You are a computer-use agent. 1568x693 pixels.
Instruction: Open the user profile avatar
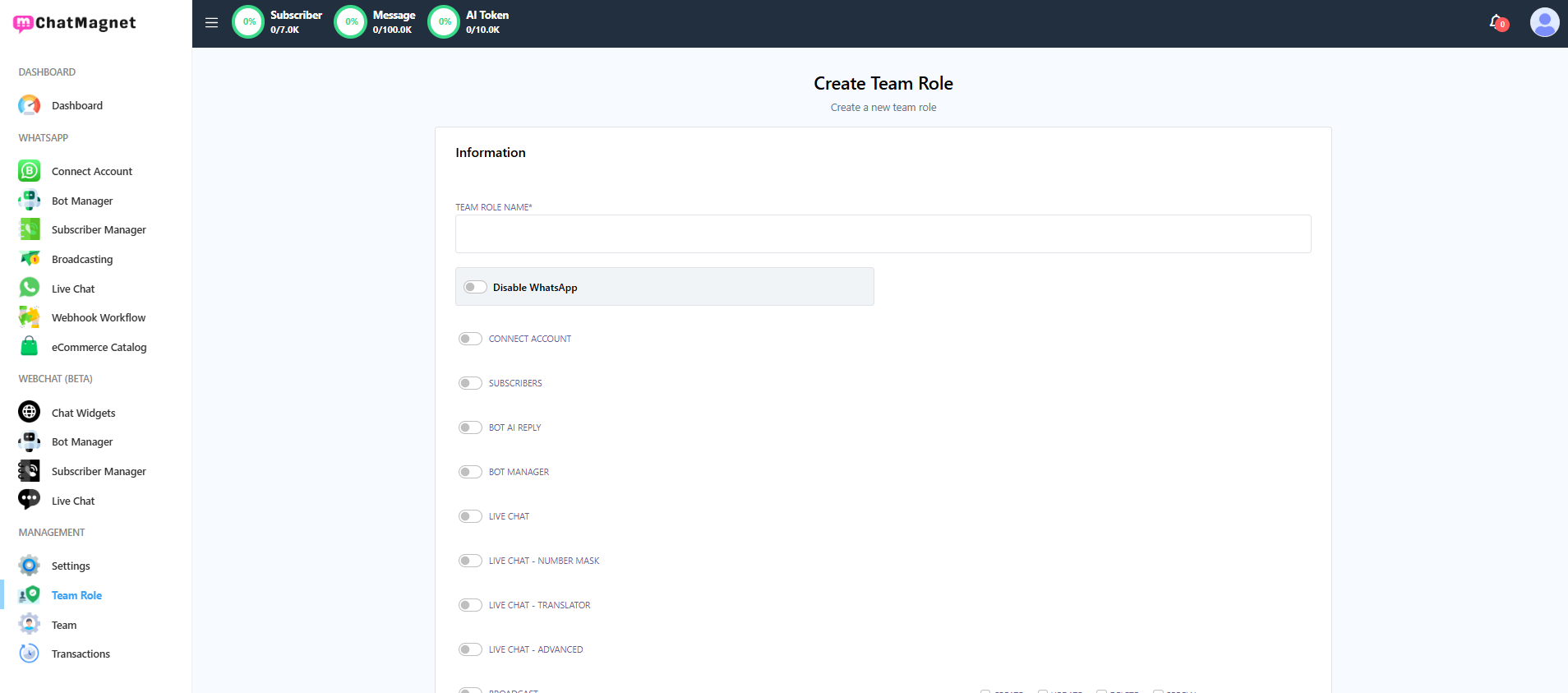1544,22
